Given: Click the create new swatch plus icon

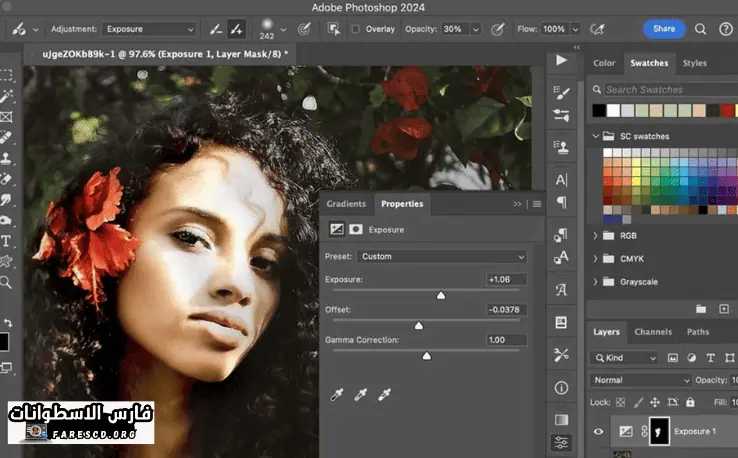Looking at the screenshot, I should (724, 309).
